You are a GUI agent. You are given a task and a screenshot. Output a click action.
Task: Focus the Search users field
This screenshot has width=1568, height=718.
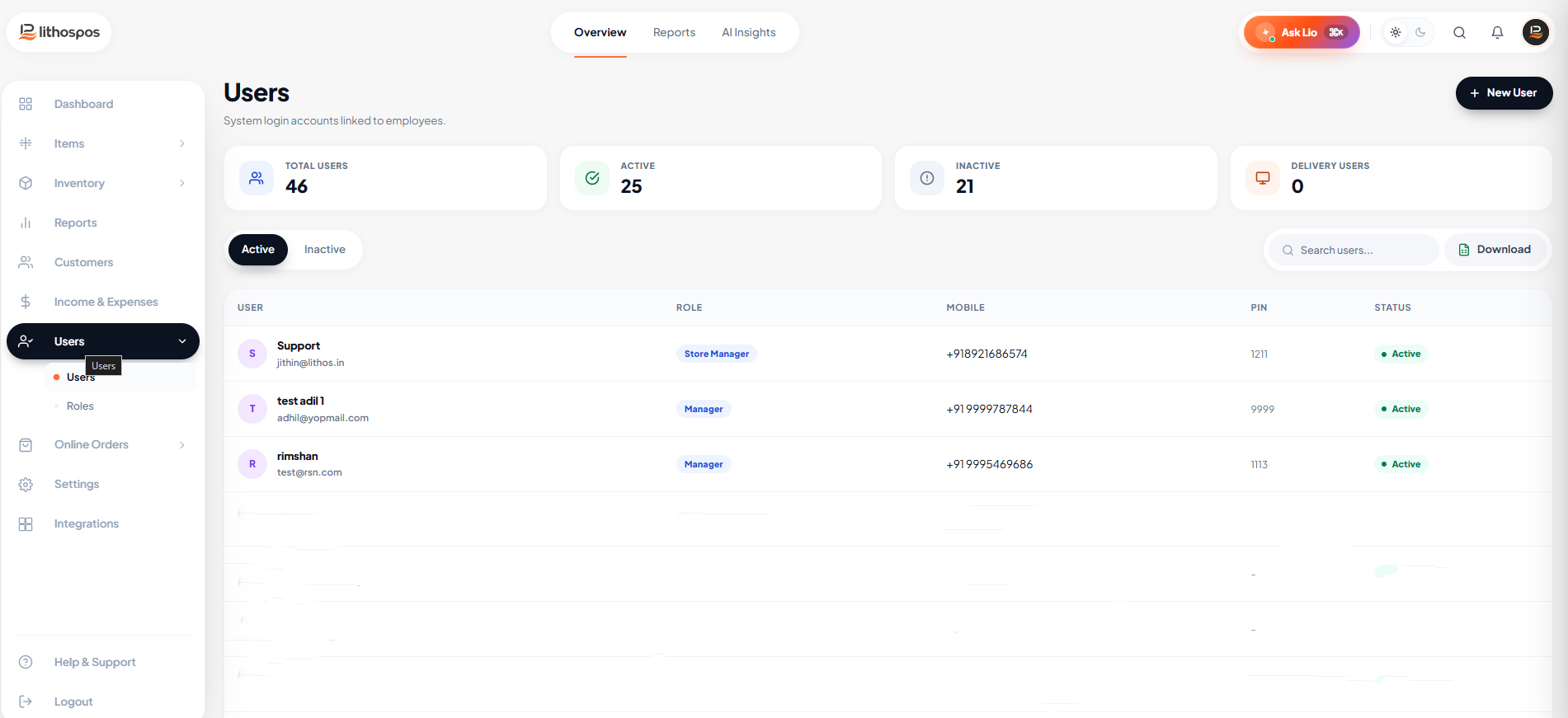click(1354, 250)
